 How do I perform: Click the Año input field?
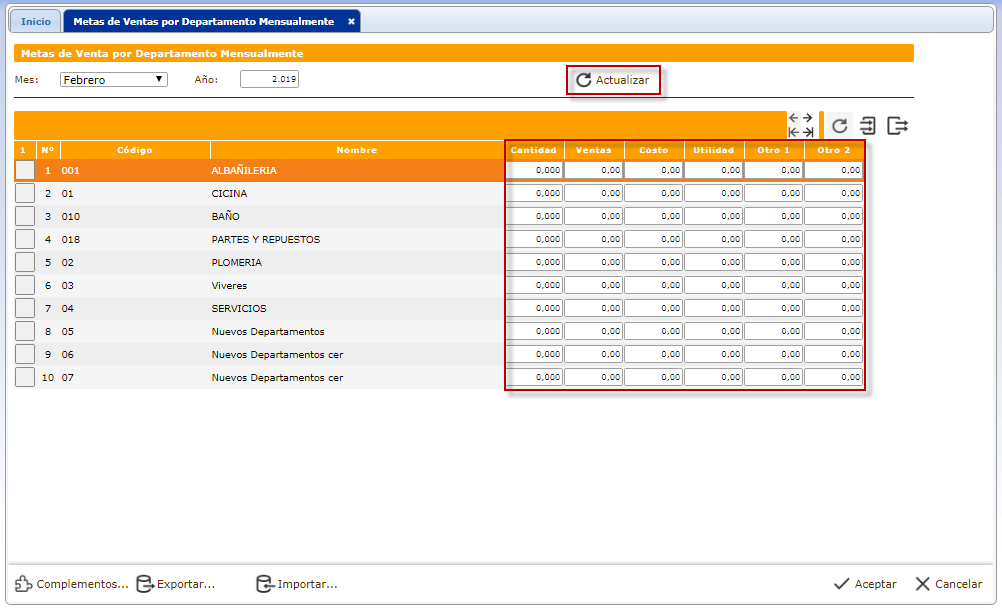pyautogui.click(x=269, y=80)
